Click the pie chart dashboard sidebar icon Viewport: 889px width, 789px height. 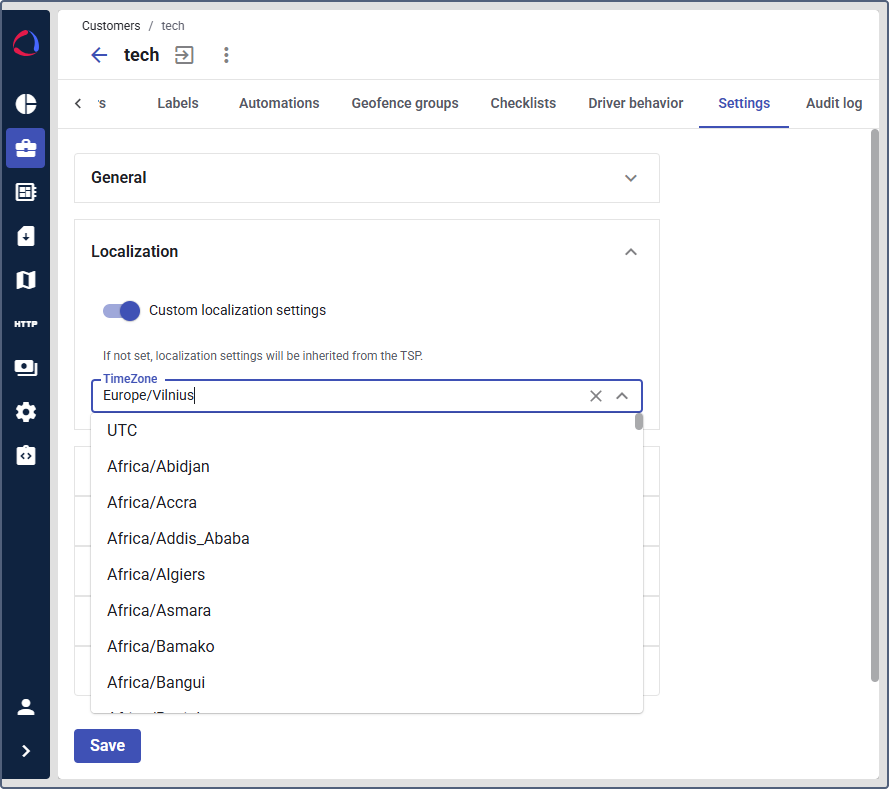coord(26,104)
